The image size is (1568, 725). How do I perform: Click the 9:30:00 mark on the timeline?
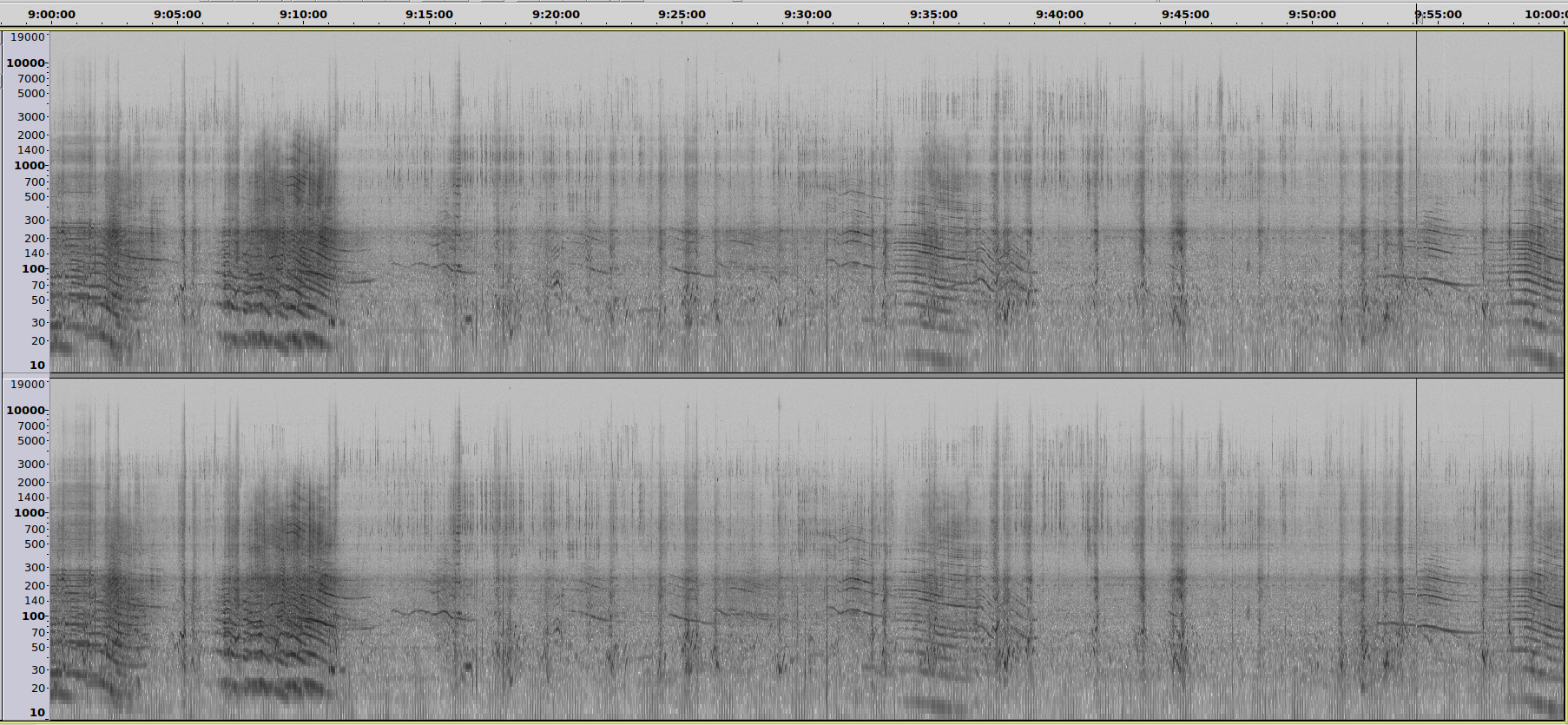coord(807,15)
